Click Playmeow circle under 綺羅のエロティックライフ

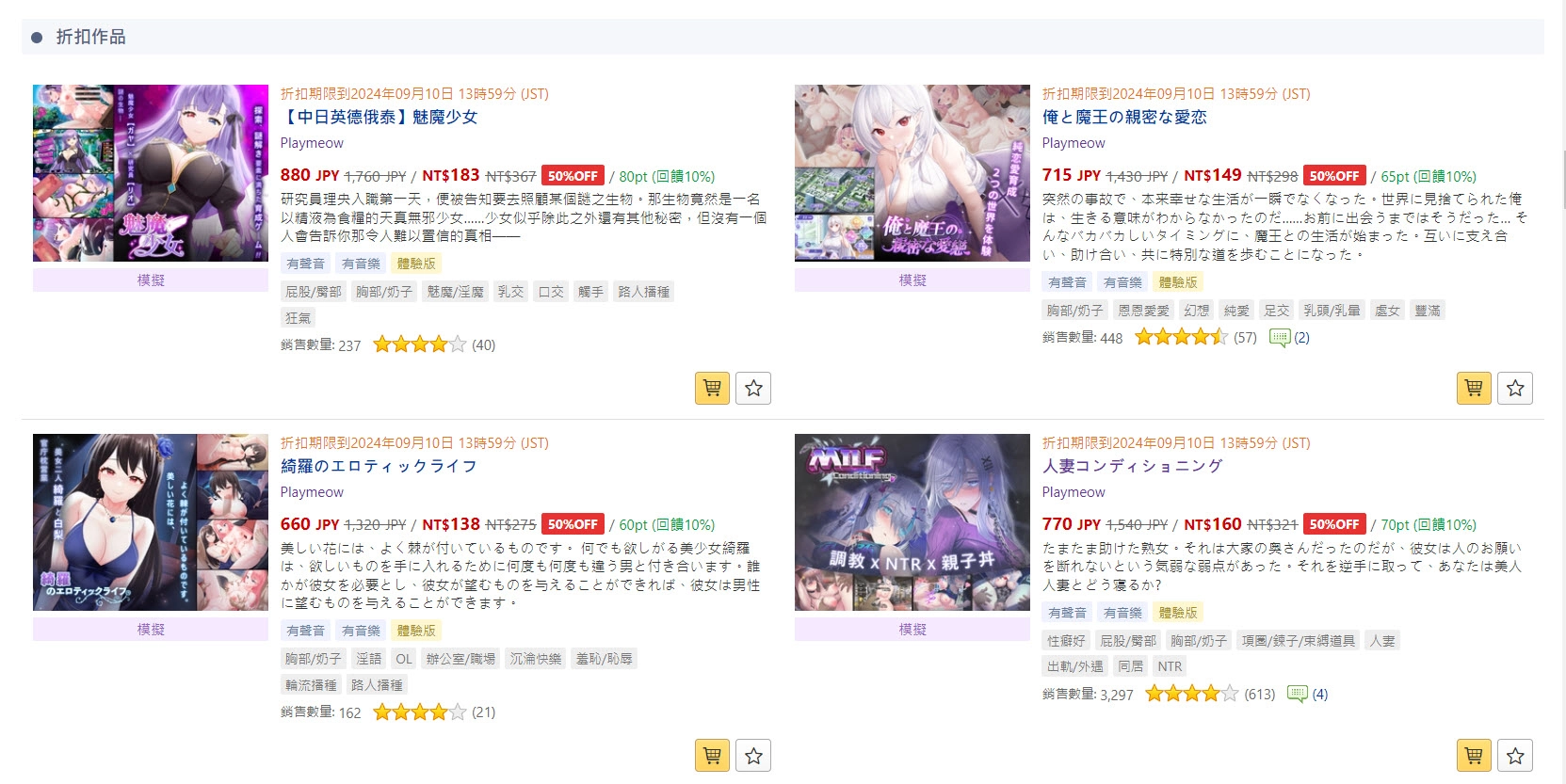(x=312, y=492)
